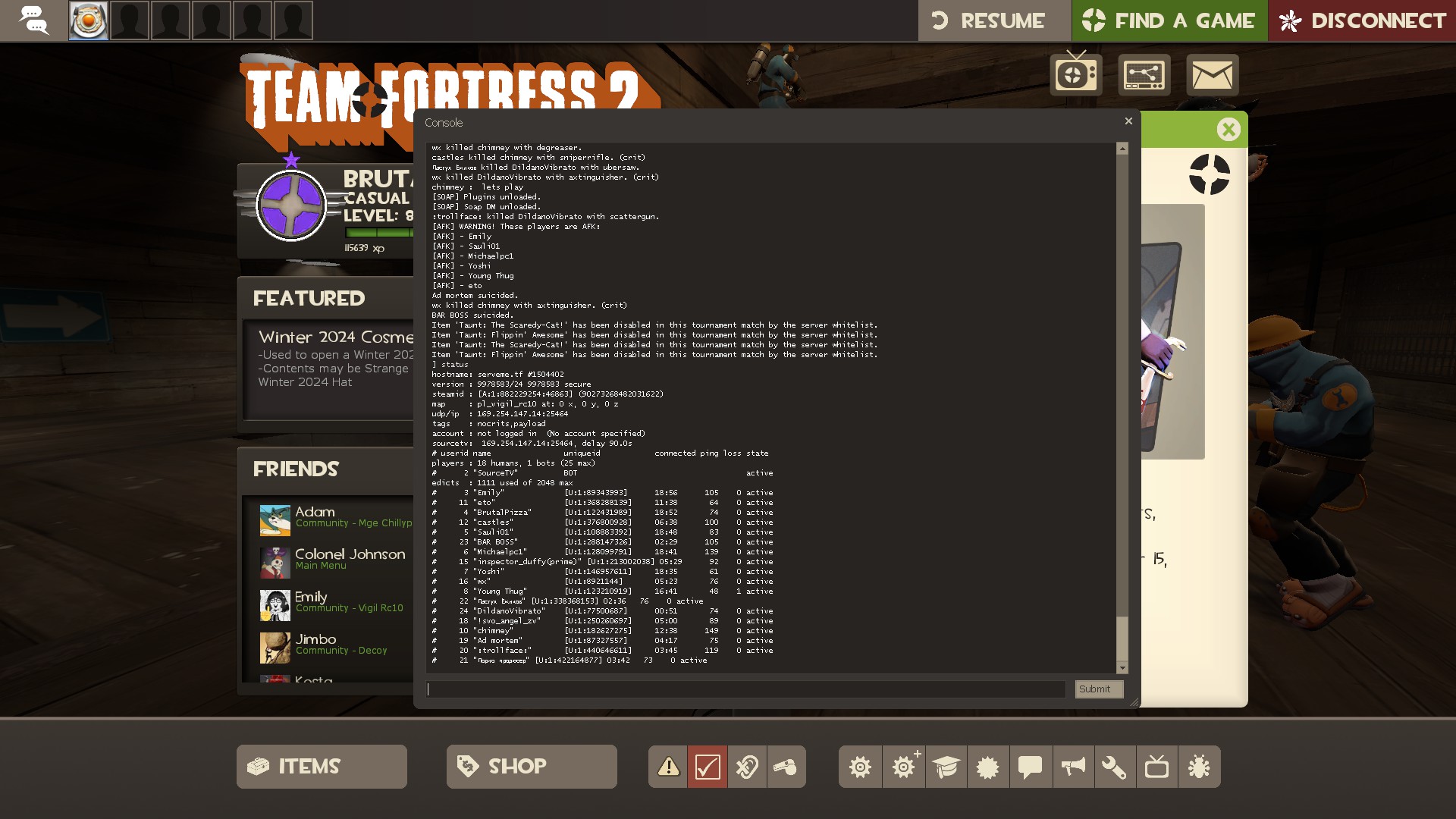Open the SHOP menu
This screenshot has height=819, width=1456.
[x=532, y=767]
